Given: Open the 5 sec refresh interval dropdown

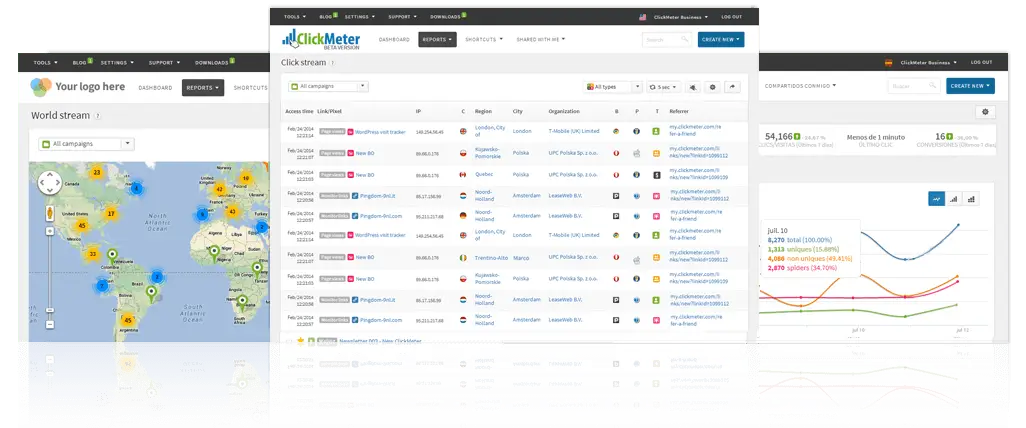Looking at the screenshot, I should (x=663, y=87).
